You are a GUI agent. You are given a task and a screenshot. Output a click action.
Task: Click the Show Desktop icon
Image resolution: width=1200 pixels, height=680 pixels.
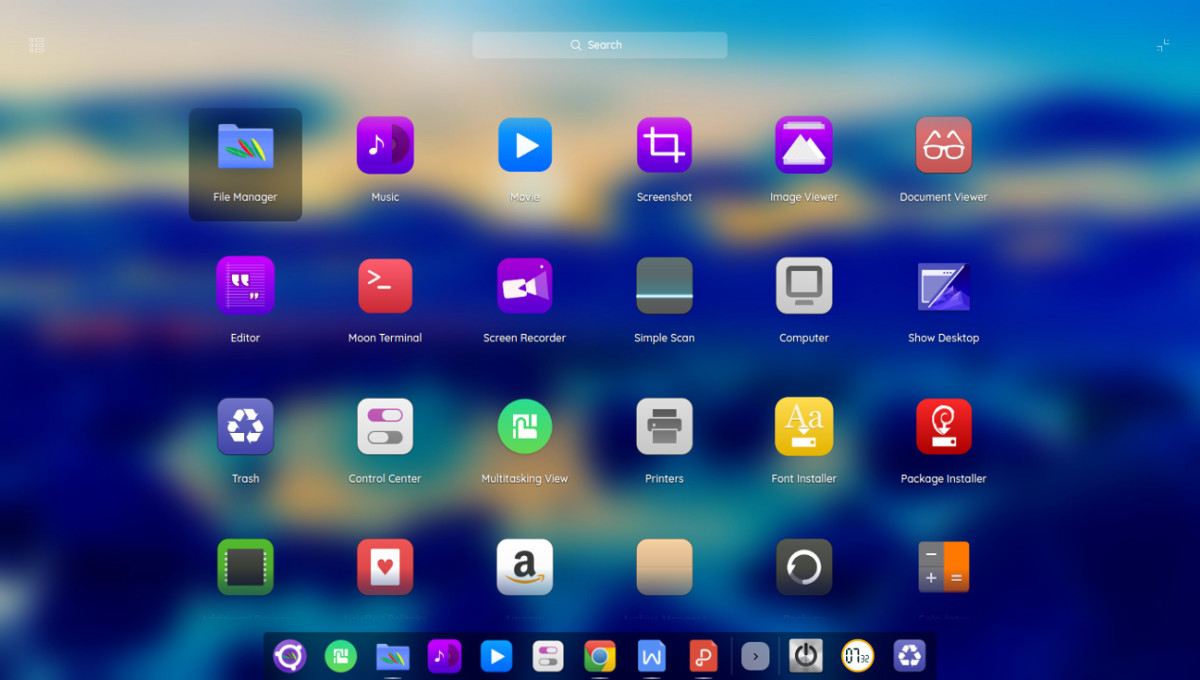943,286
